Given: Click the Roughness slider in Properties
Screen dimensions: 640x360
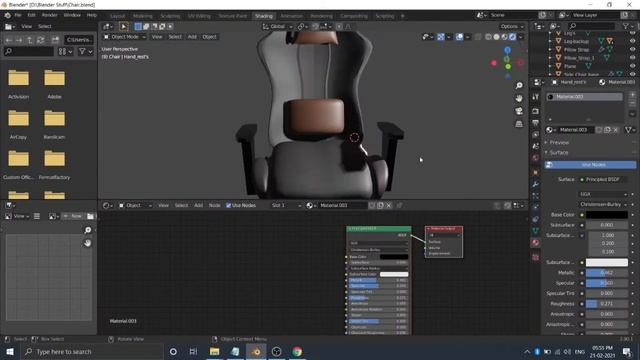Looking at the screenshot, I should point(607,304).
